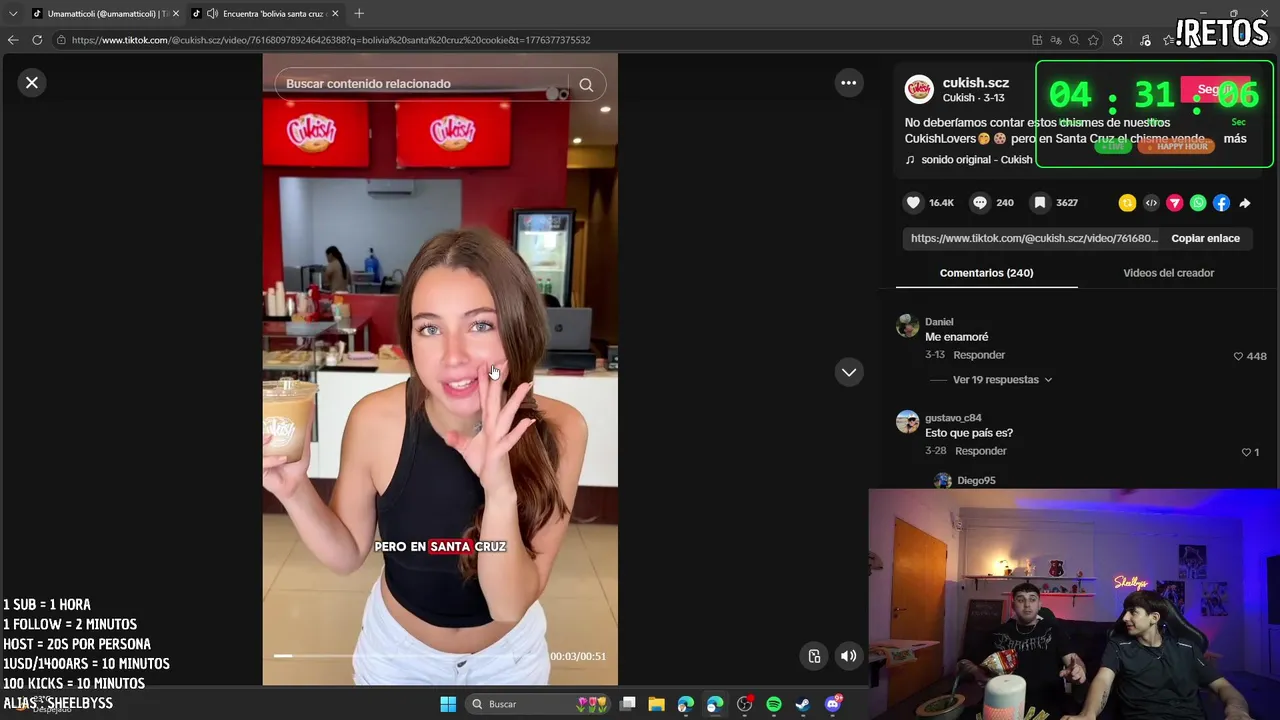
Task: Like Daniel's comment heart
Action: pos(1238,356)
